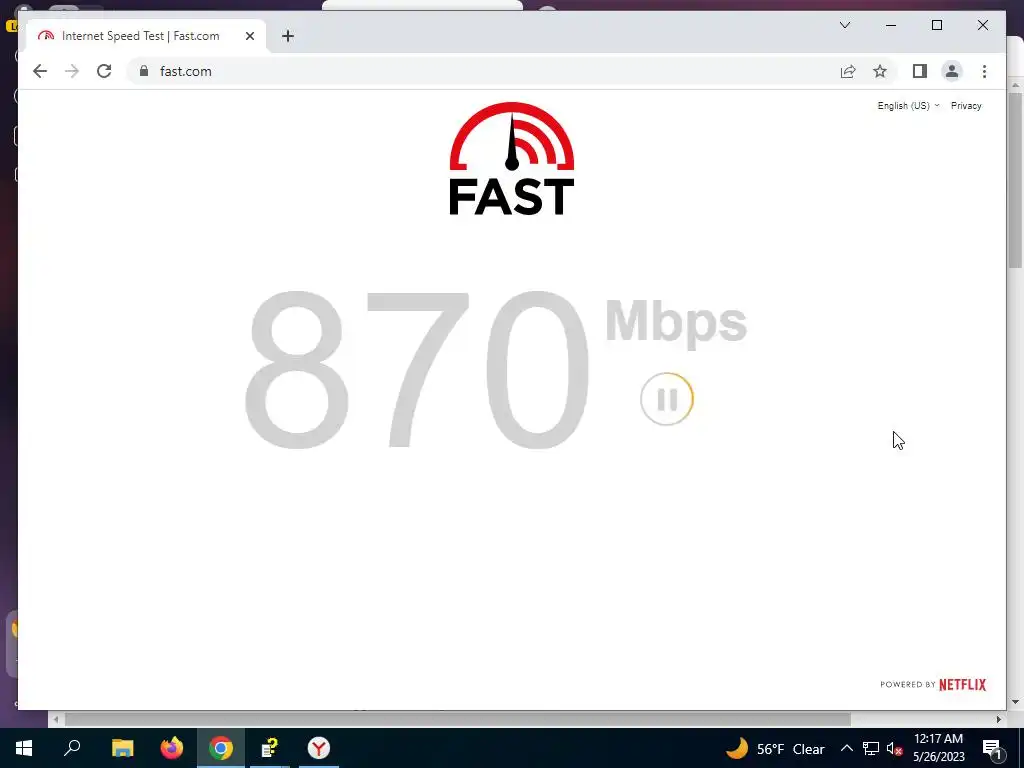The height and width of the screenshot is (768, 1024).
Task: Open a new browser tab
Action: pyautogui.click(x=287, y=36)
